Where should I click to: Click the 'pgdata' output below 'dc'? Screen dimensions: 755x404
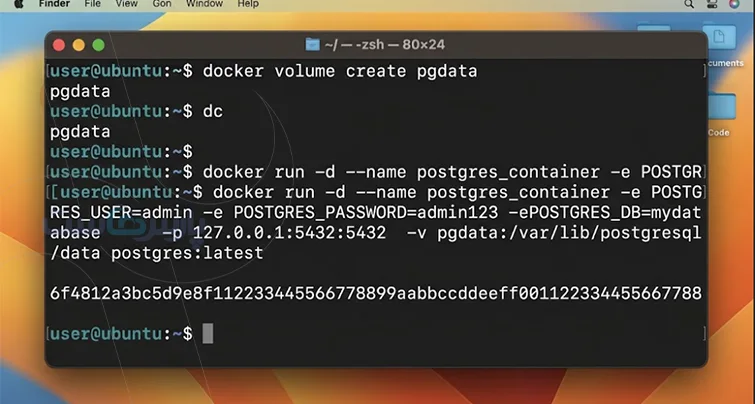click(x=80, y=132)
